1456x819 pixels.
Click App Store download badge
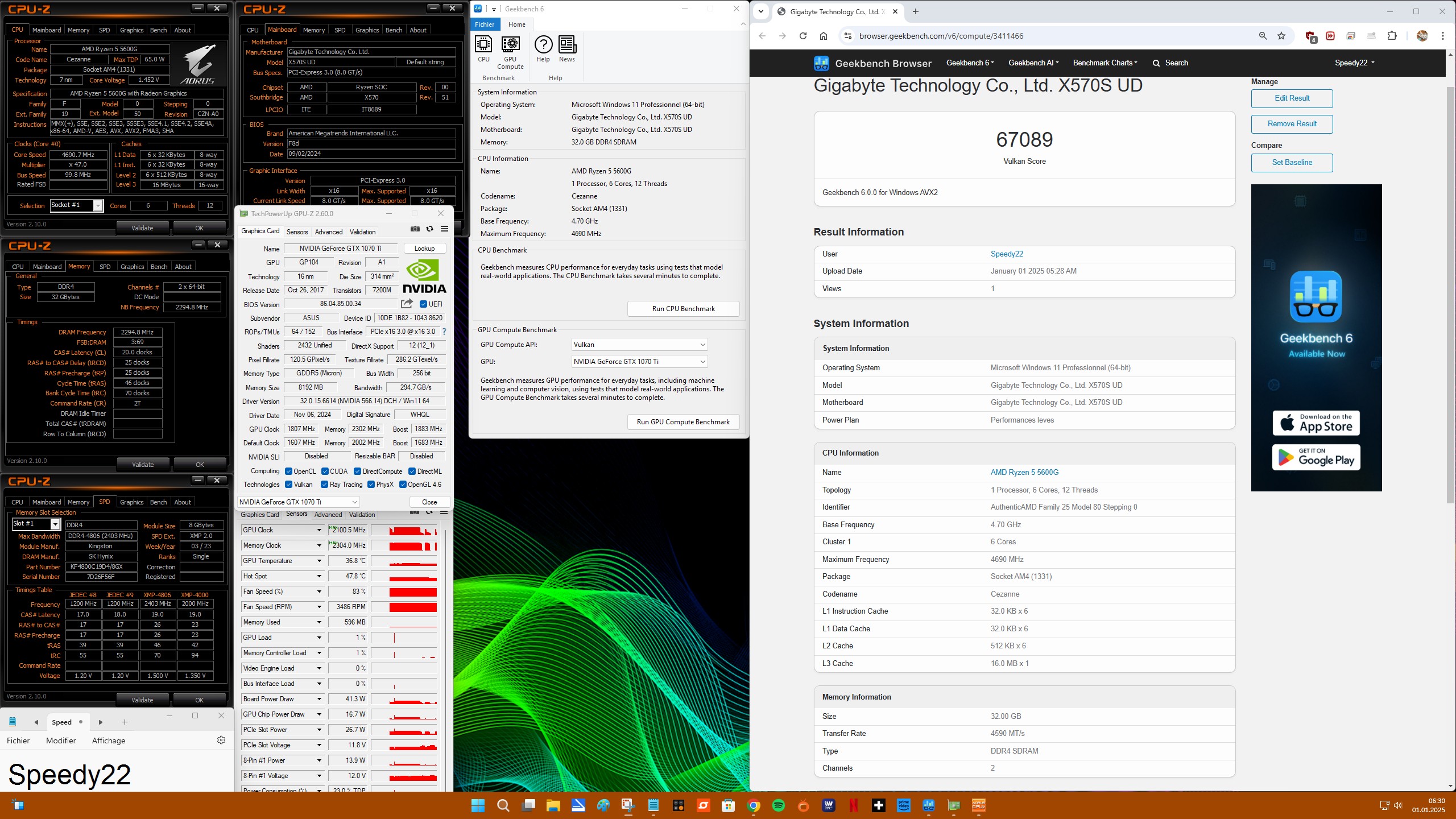click(x=1316, y=424)
